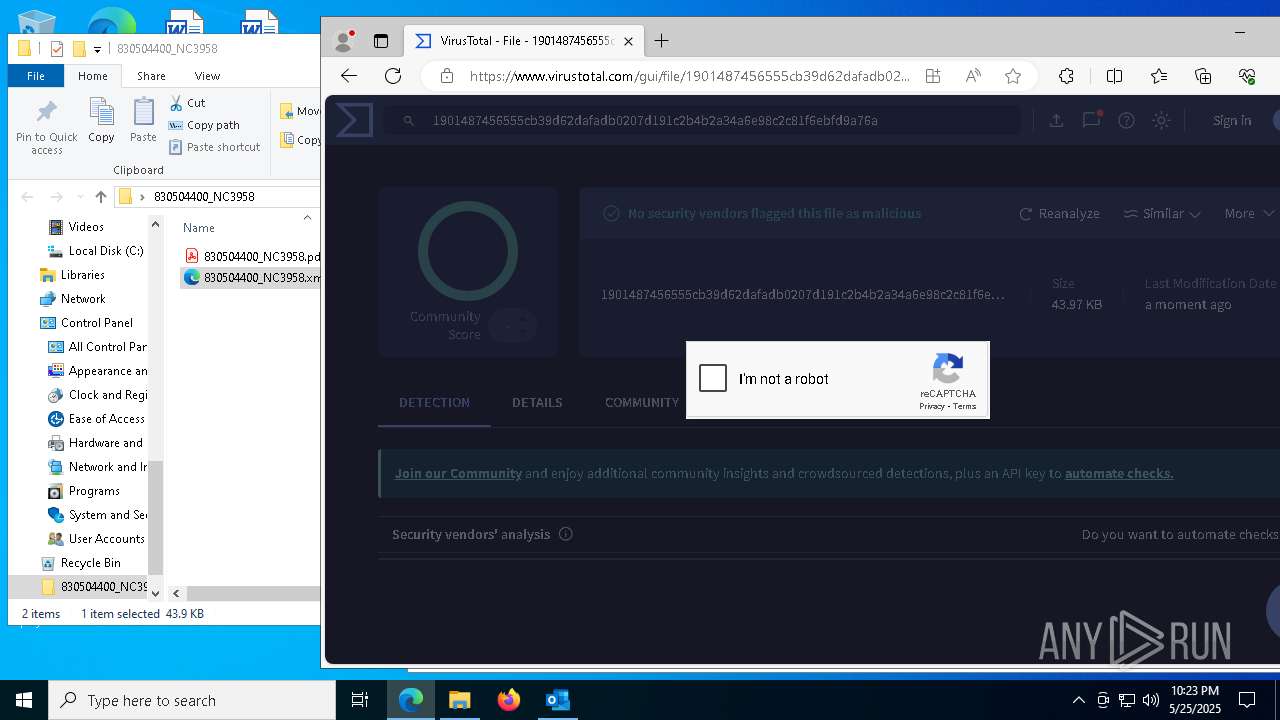Viewport: 1280px width, 720px height.
Task: Open Edge collections icon
Action: [1203, 76]
